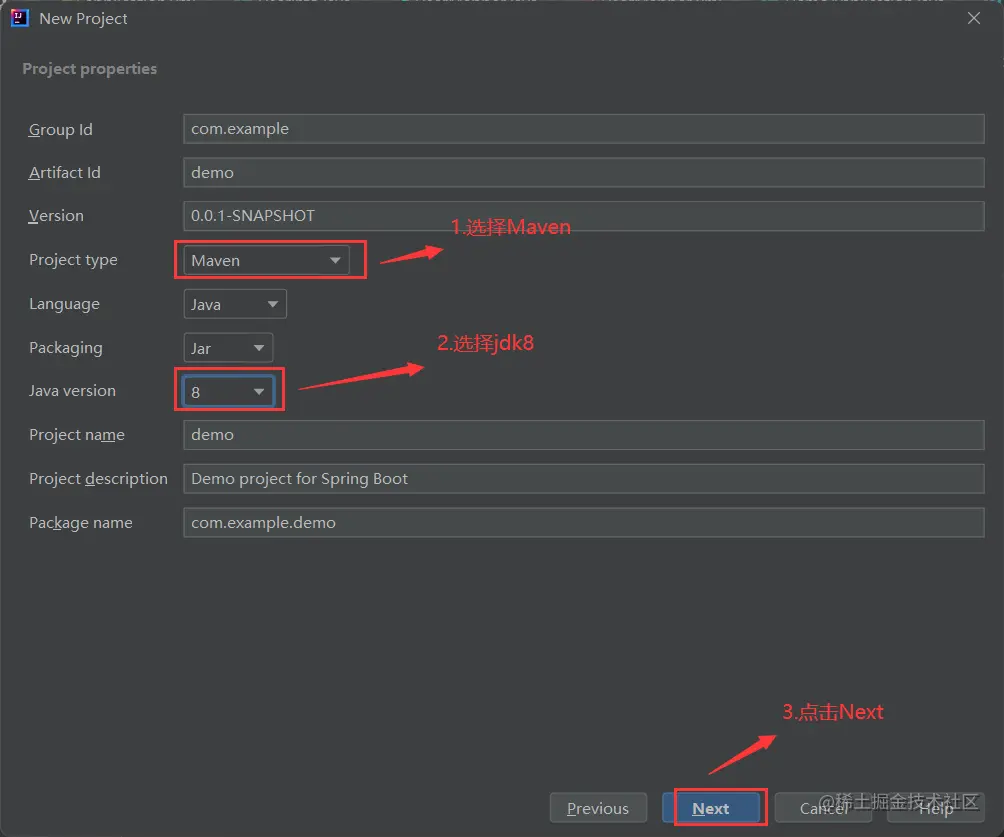
Task: Open the Language dropdown
Action: (x=235, y=304)
